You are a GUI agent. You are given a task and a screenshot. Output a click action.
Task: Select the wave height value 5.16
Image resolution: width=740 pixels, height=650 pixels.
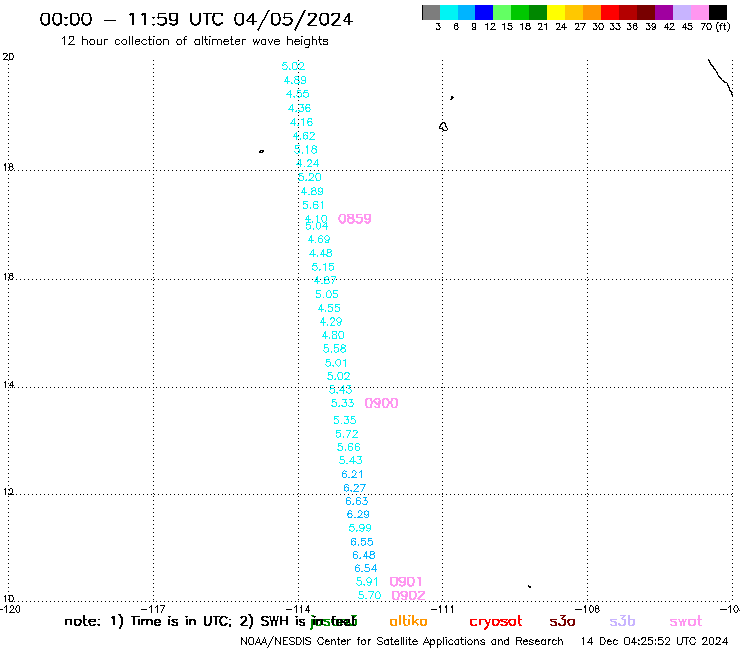[x=305, y=150]
